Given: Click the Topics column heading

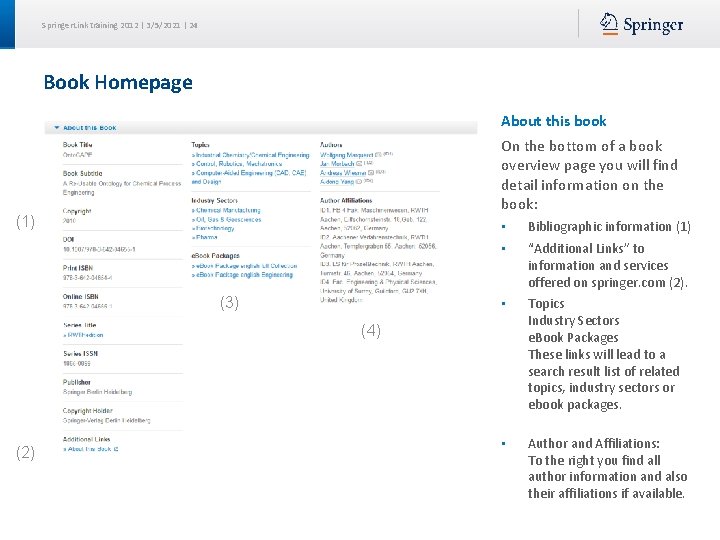Looking at the screenshot, I should (x=200, y=145).
